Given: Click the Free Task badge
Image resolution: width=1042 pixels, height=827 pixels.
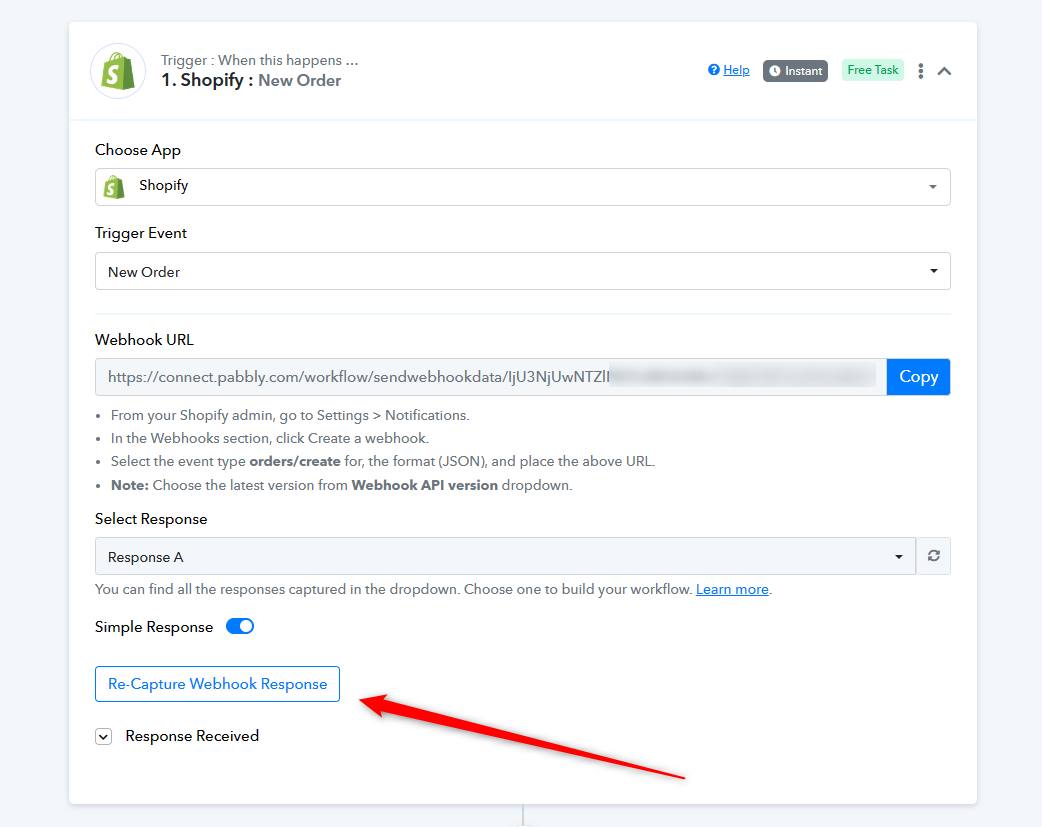Looking at the screenshot, I should click(873, 70).
